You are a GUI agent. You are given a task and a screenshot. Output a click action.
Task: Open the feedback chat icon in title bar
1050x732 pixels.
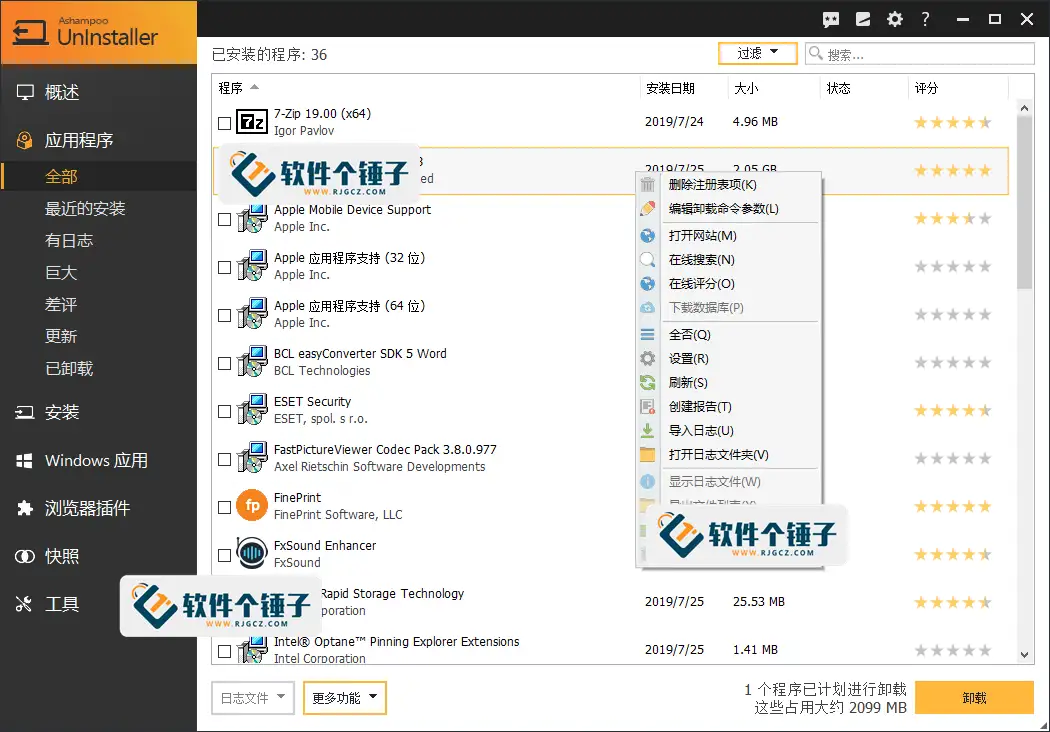831,19
